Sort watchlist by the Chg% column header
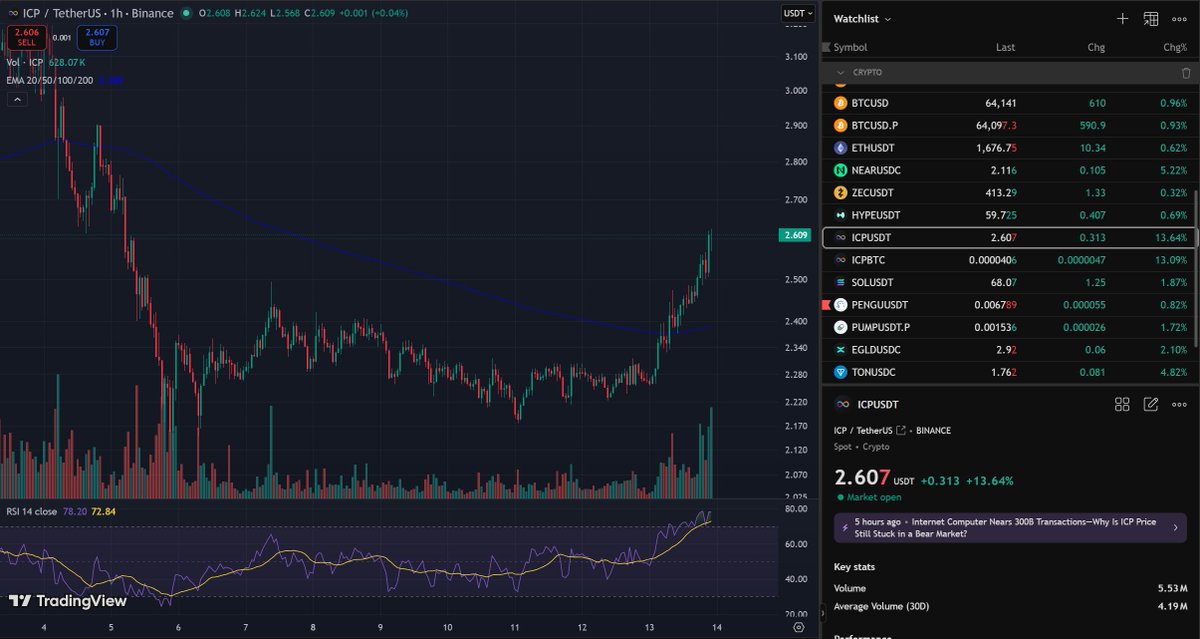Screen dimensions: 1200x639 [1176, 47]
